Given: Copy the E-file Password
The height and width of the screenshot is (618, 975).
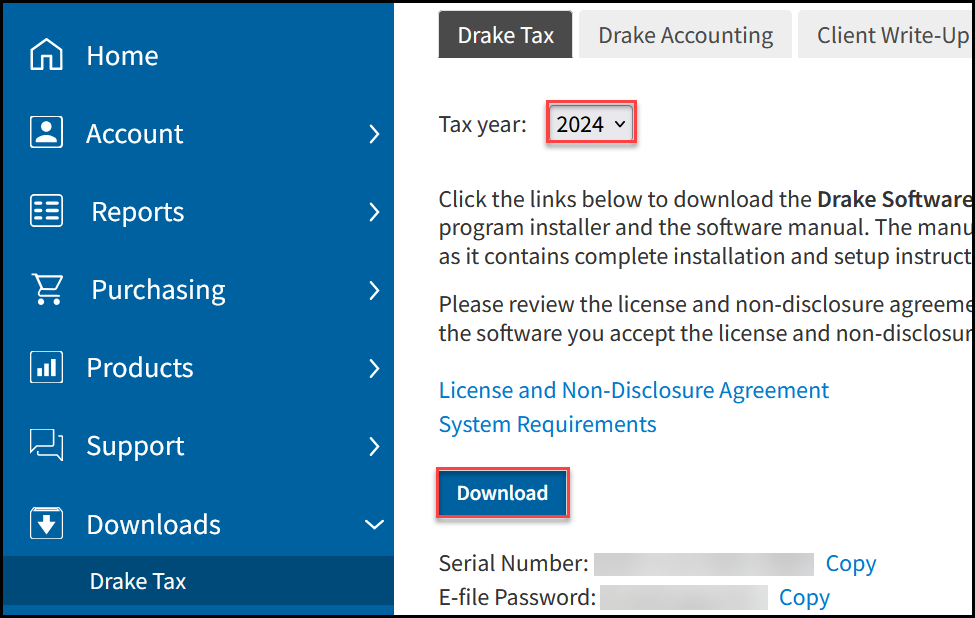Looking at the screenshot, I should point(804,597).
